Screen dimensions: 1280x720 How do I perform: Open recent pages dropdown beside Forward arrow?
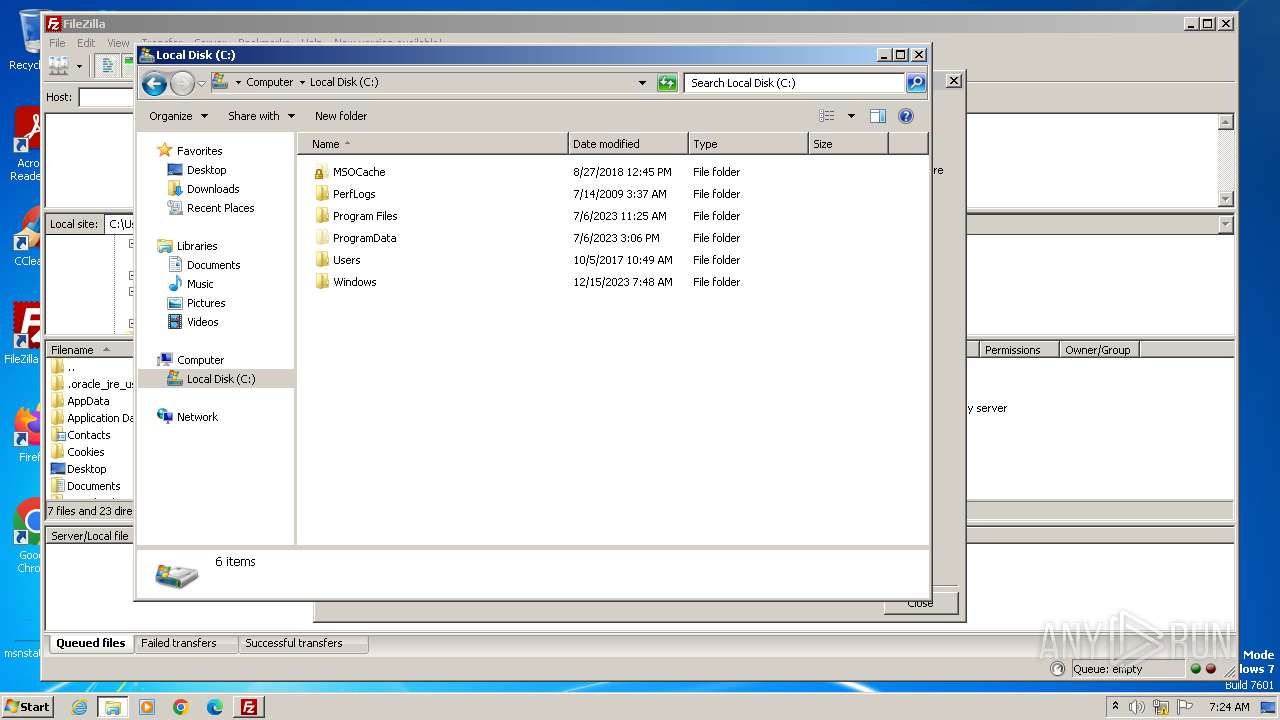tap(201, 83)
